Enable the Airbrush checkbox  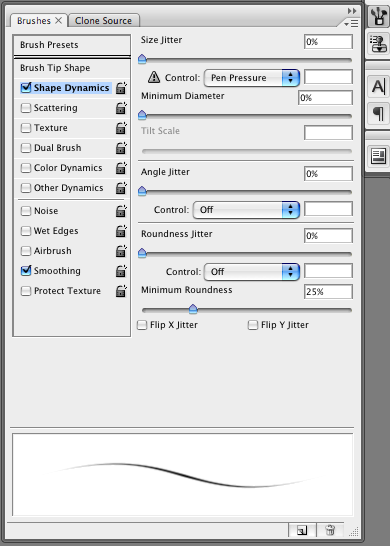[x=26, y=251]
